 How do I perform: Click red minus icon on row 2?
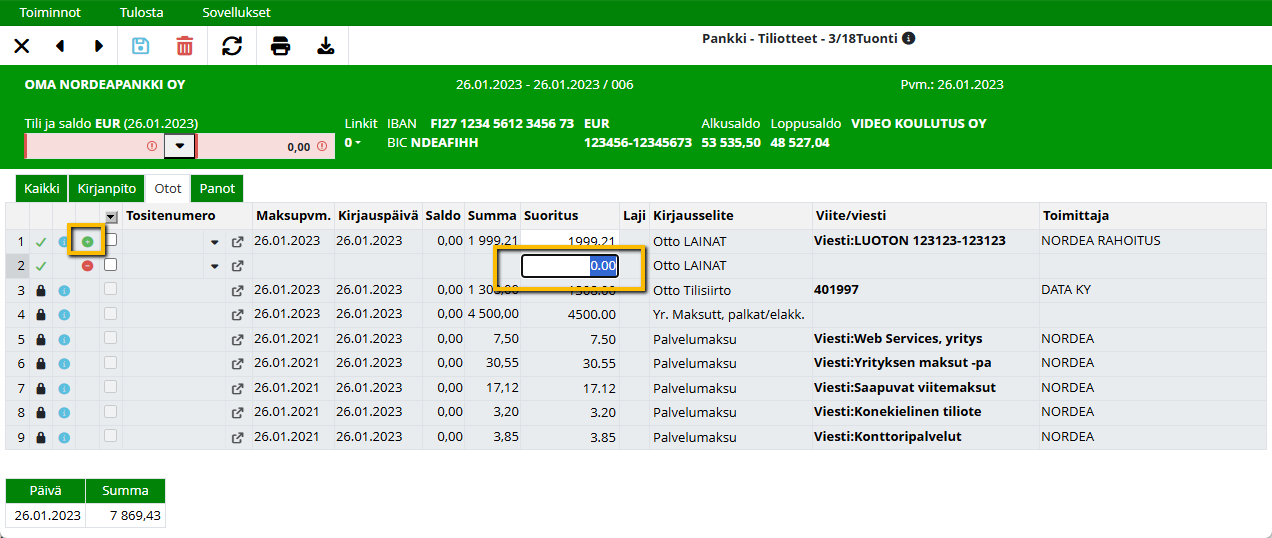[x=88, y=266]
